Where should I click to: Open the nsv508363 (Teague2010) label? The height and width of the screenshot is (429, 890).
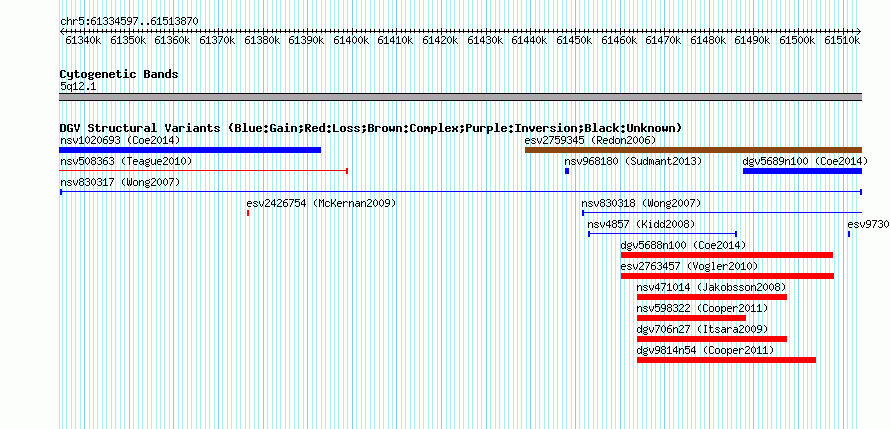pos(126,162)
